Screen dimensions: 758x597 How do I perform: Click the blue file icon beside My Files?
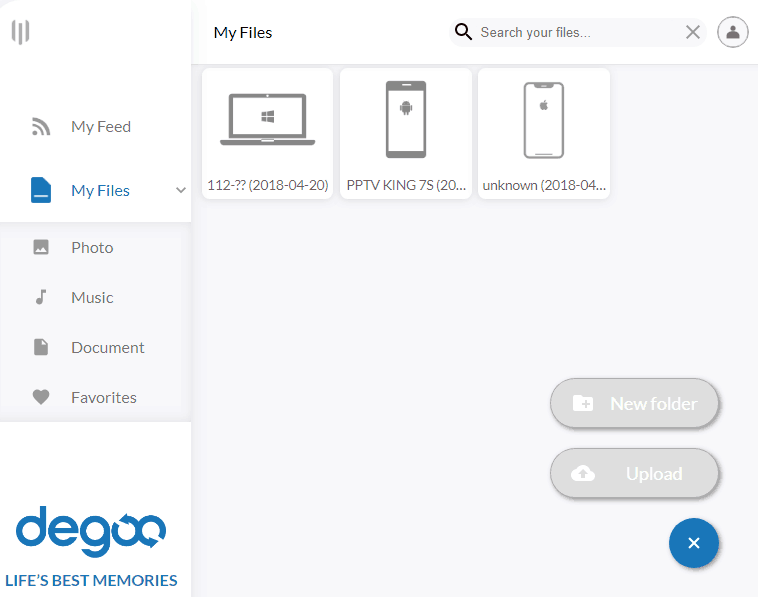tap(41, 190)
